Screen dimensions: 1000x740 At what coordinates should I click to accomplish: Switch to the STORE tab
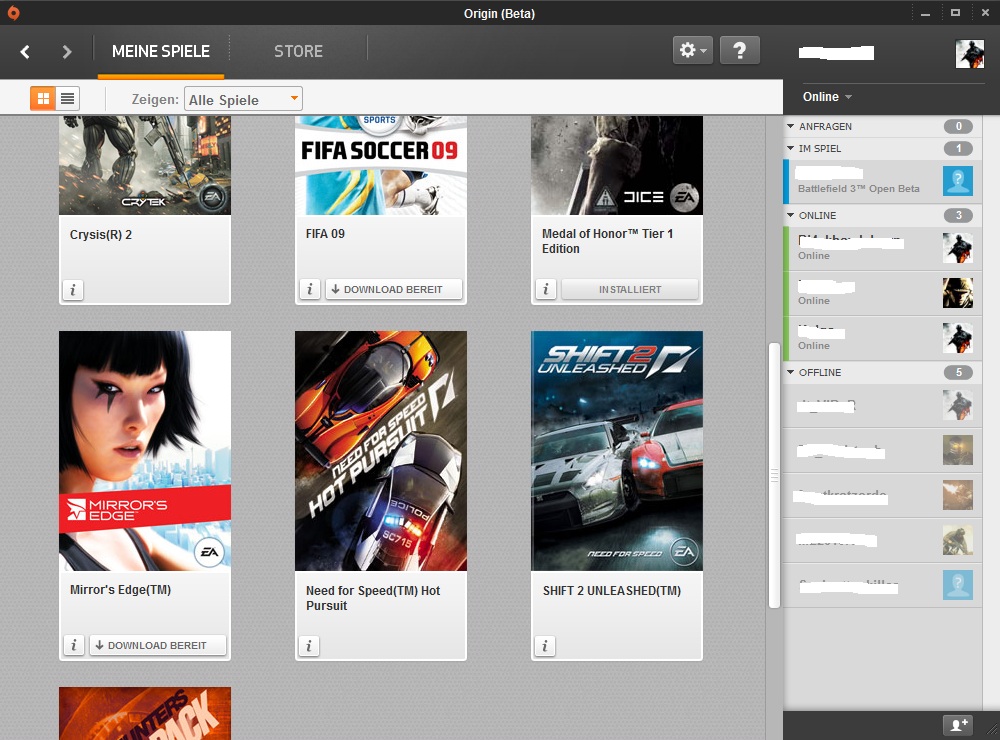point(298,51)
